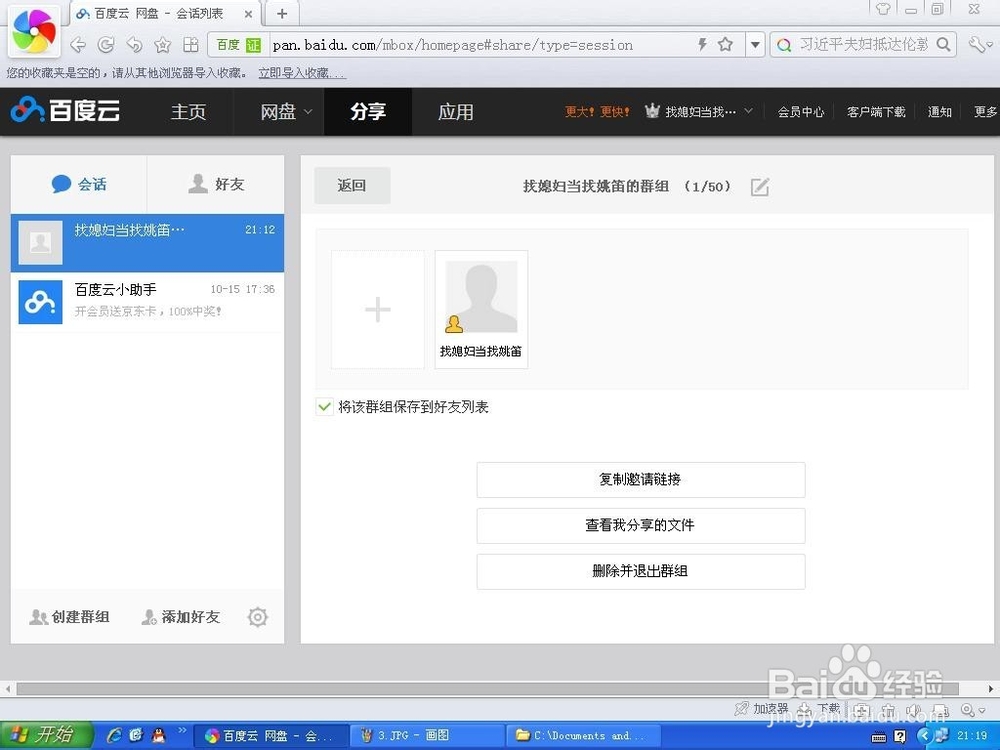1000x750 pixels.
Task: Click the plus tile to invite a member
Action: point(377,310)
